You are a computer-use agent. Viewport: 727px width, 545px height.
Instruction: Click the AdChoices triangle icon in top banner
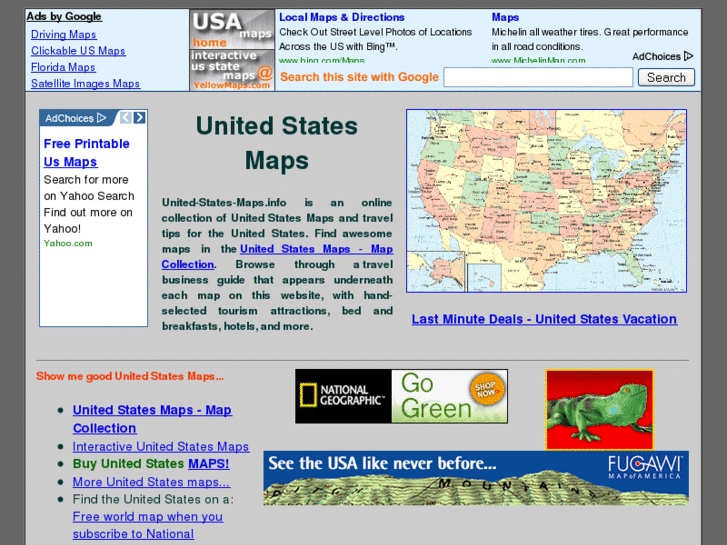689,56
